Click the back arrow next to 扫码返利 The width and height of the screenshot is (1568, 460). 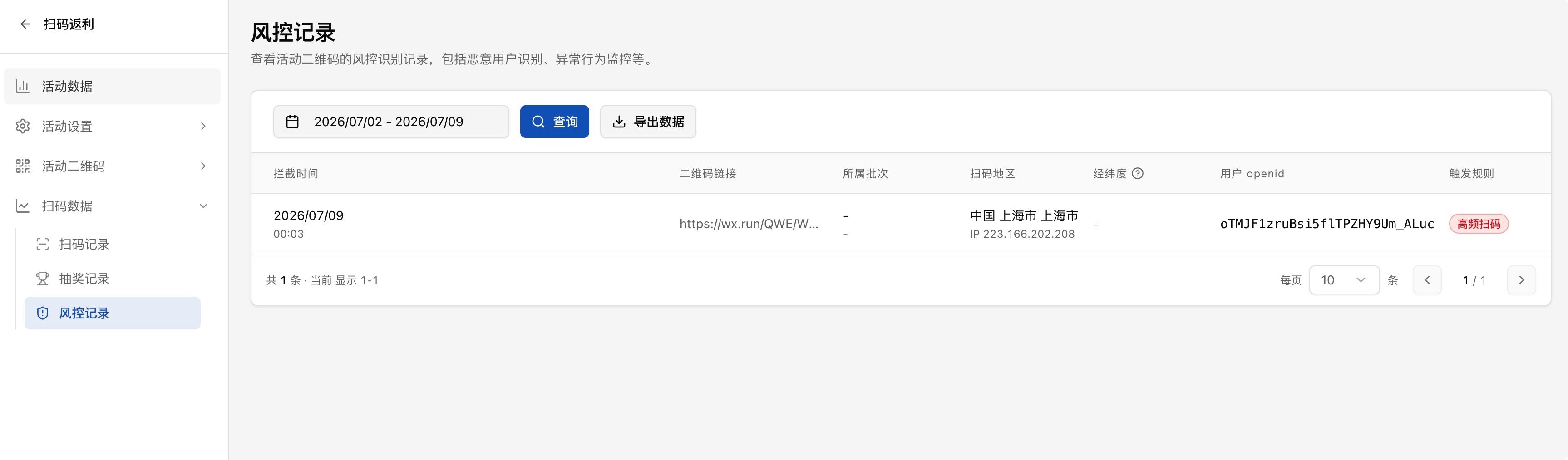(25, 24)
